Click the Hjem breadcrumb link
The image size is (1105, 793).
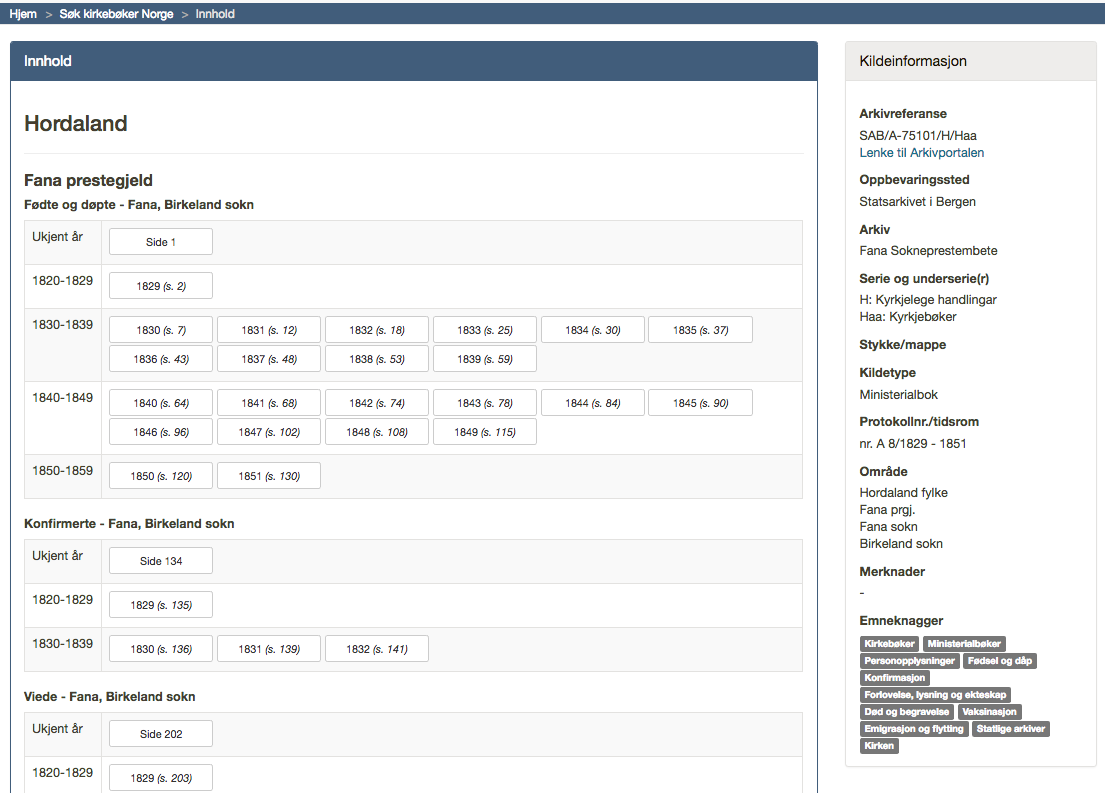point(23,14)
